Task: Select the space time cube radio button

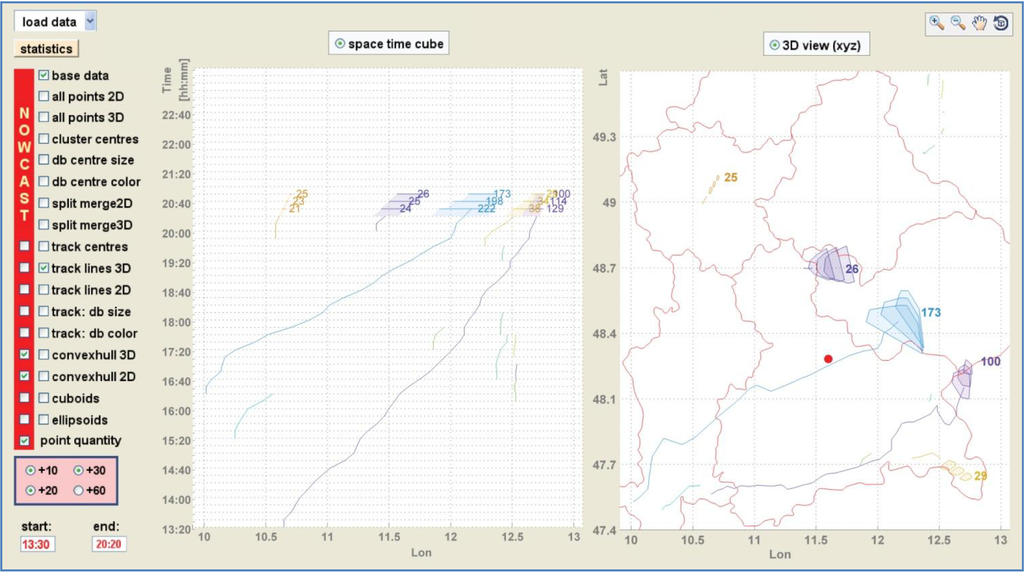Action: point(340,44)
